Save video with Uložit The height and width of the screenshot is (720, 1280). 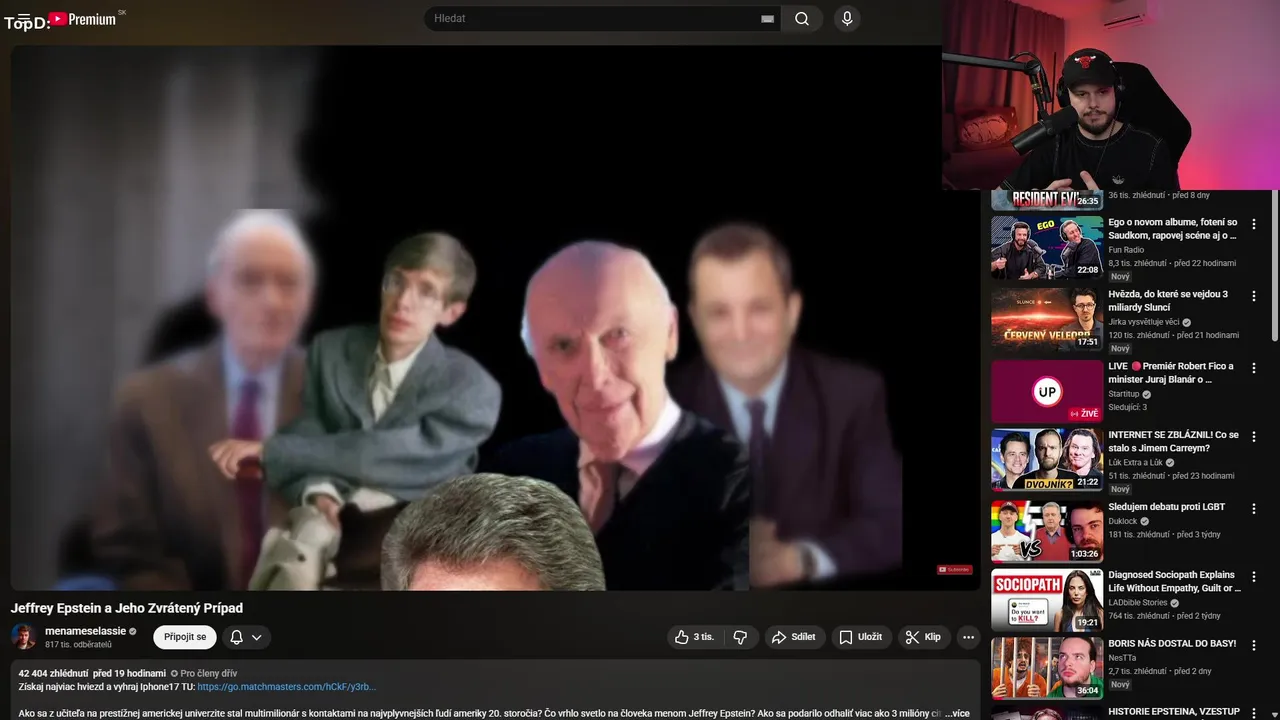tap(861, 637)
